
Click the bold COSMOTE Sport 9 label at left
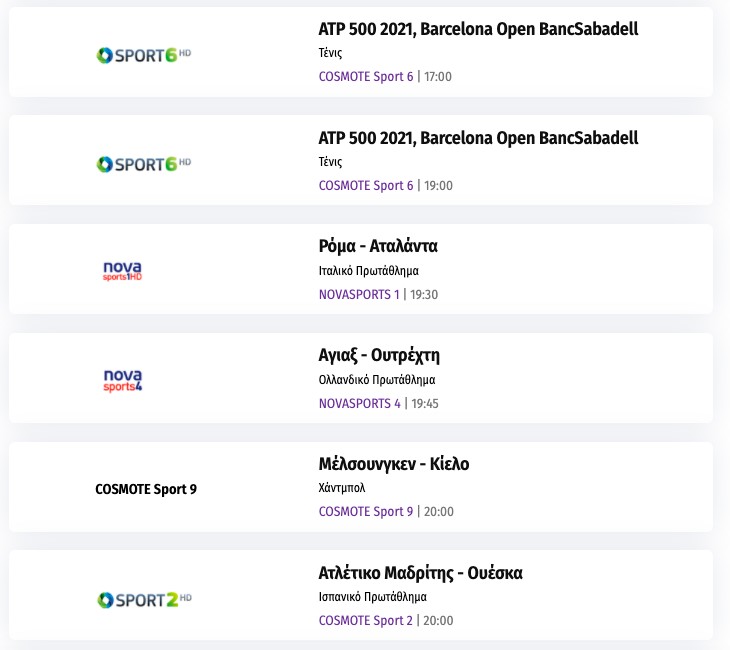tap(146, 489)
